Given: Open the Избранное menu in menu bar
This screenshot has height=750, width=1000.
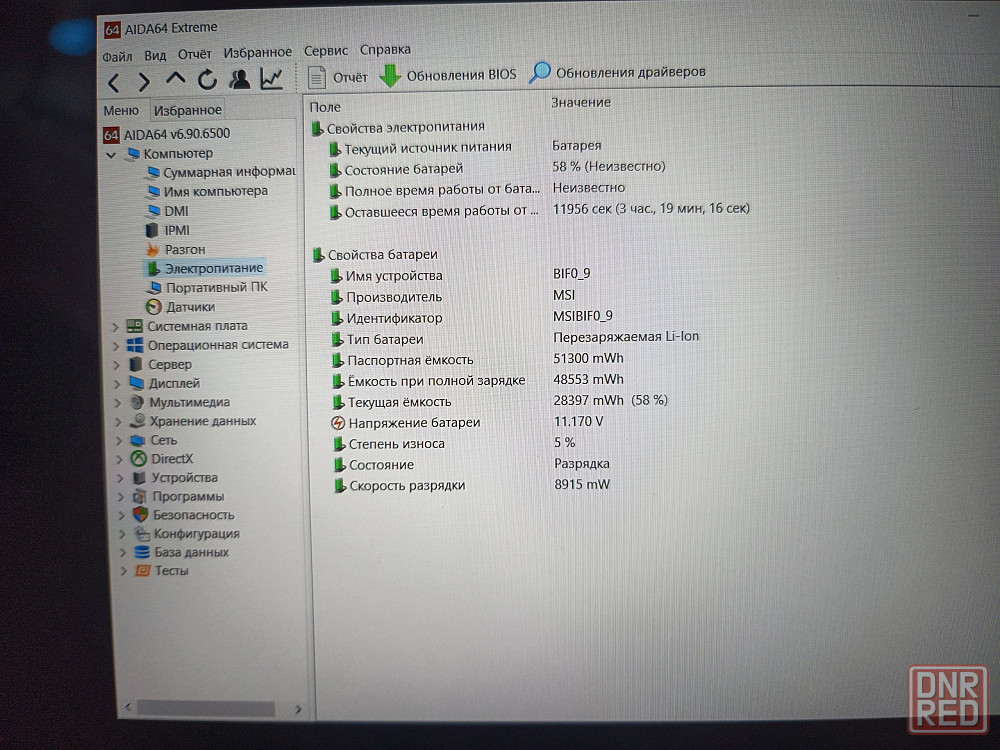Looking at the screenshot, I should [x=258, y=52].
